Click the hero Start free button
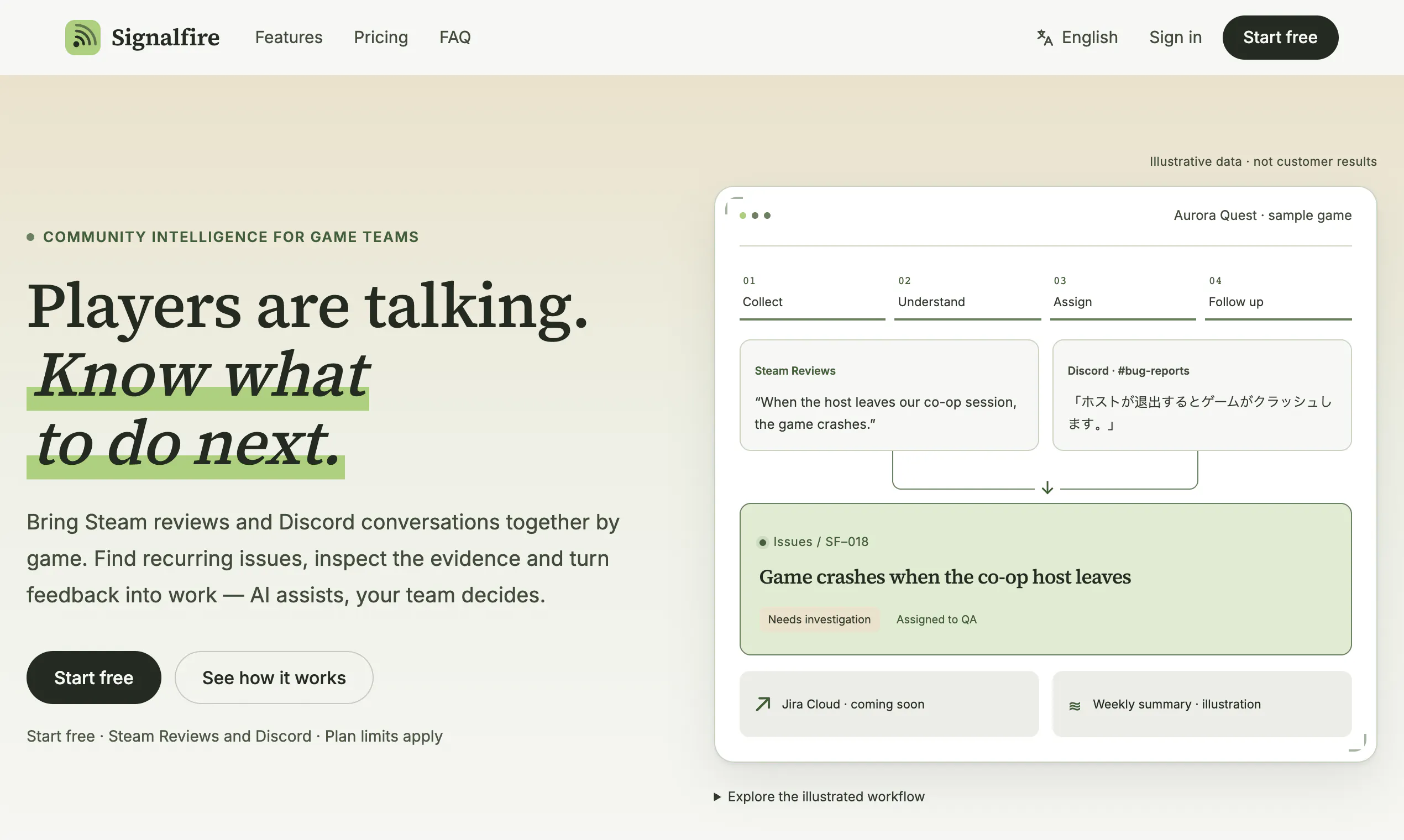The width and height of the screenshot is (1404, 840). 94,678
